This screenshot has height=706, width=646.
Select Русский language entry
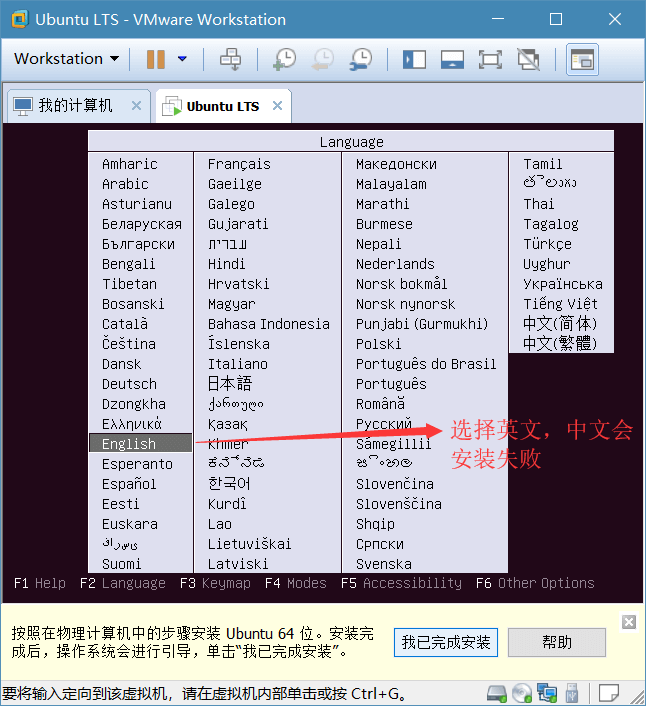pos(384,424)
